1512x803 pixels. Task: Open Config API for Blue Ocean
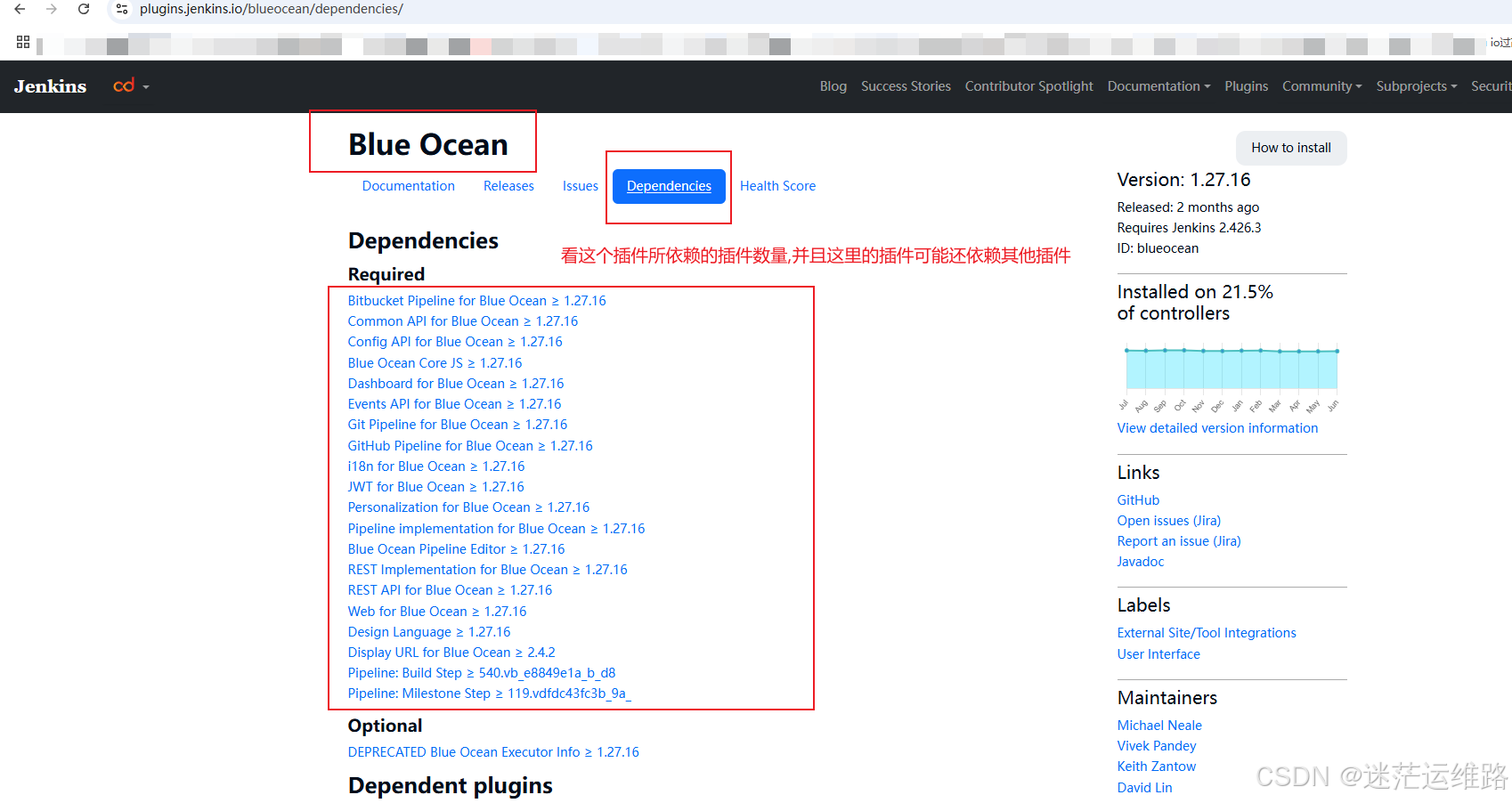point(455,342)
